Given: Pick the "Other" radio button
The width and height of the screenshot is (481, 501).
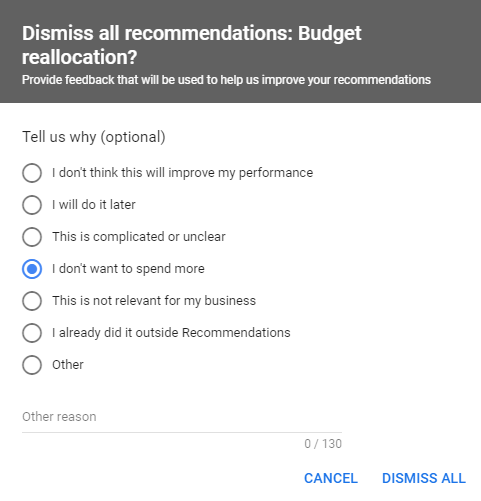Looking at the screenshot, I should pyautogui.click(x=32, y=365).
